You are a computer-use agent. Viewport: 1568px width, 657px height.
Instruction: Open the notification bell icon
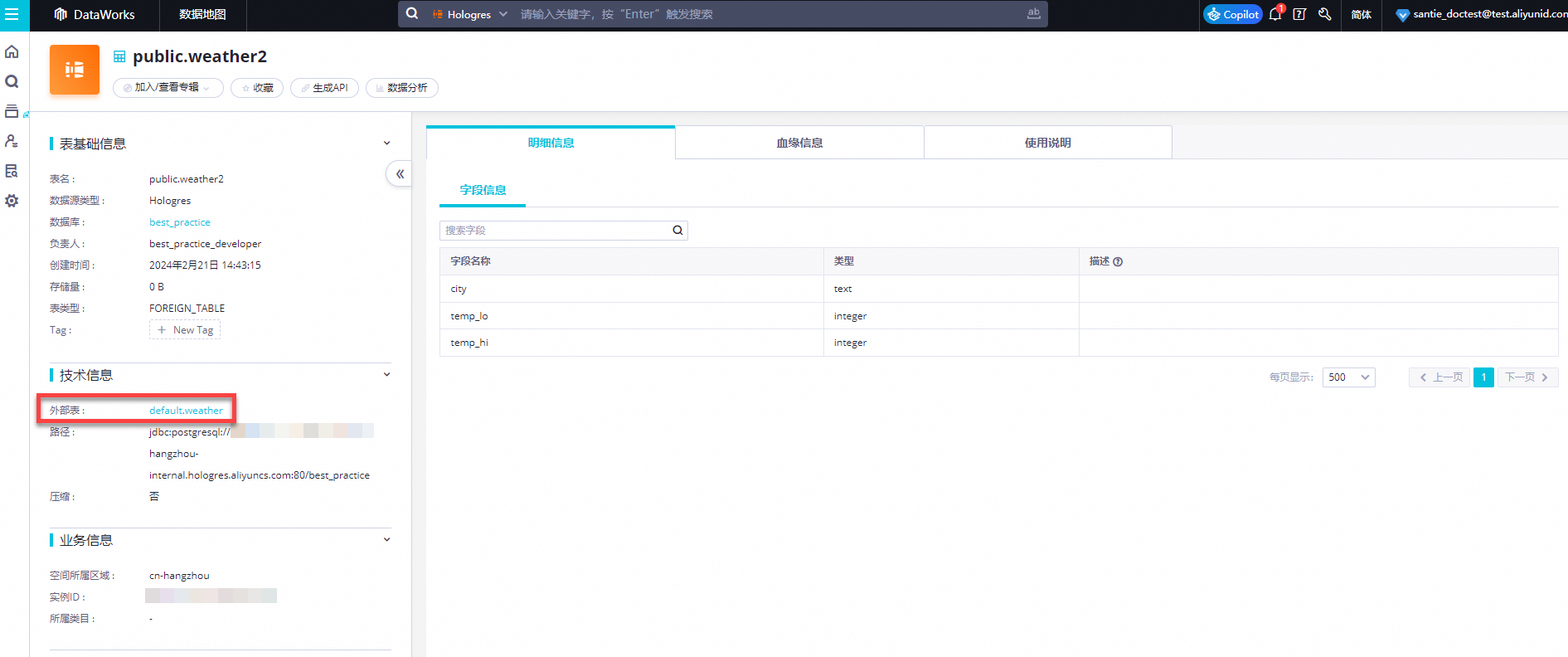(x=1275, y=14)
